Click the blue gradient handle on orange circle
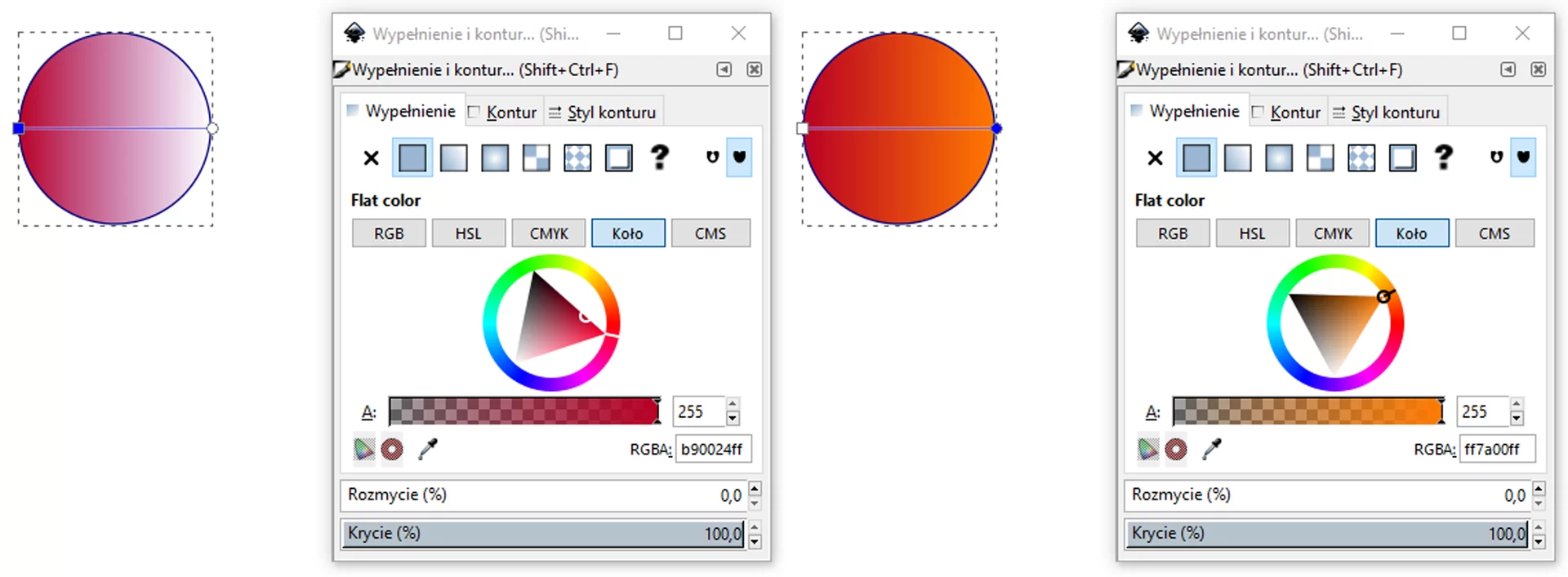 (x=996, y=128)
